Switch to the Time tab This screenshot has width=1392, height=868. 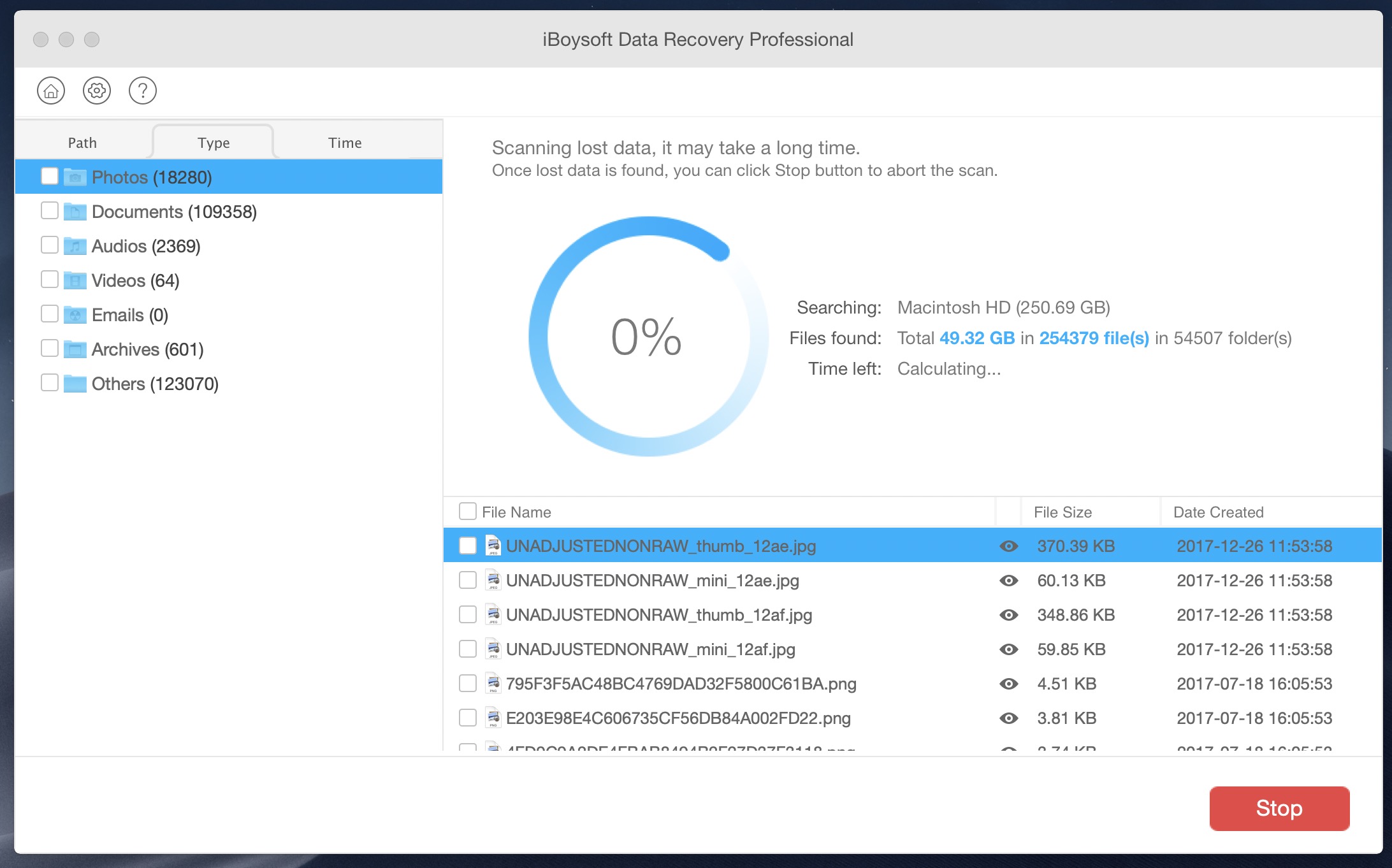pos(345,142)
